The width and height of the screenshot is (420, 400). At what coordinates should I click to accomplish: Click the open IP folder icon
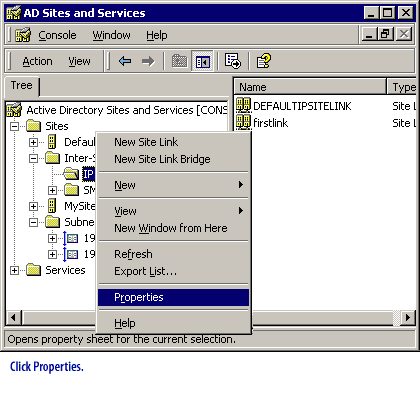click(71, 174)
